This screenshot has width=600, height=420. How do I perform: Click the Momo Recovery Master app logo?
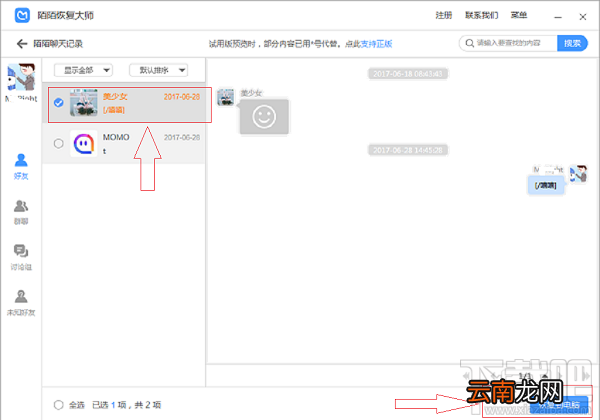coord(22,15)
